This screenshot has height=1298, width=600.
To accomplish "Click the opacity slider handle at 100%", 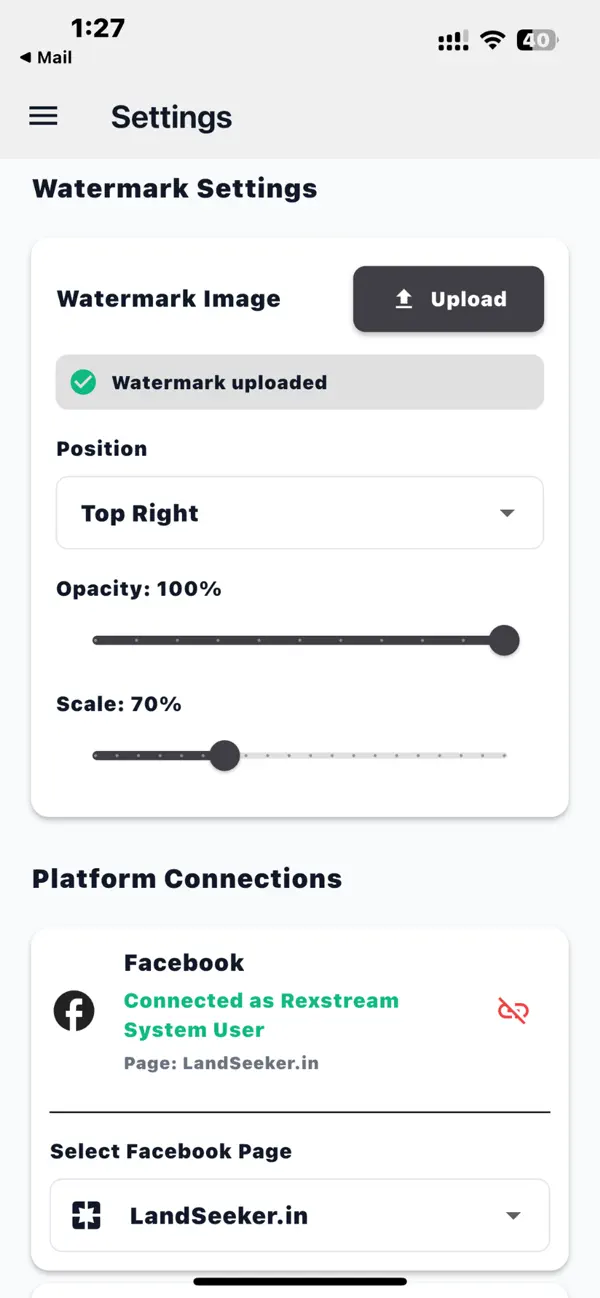I will (504, 640).
